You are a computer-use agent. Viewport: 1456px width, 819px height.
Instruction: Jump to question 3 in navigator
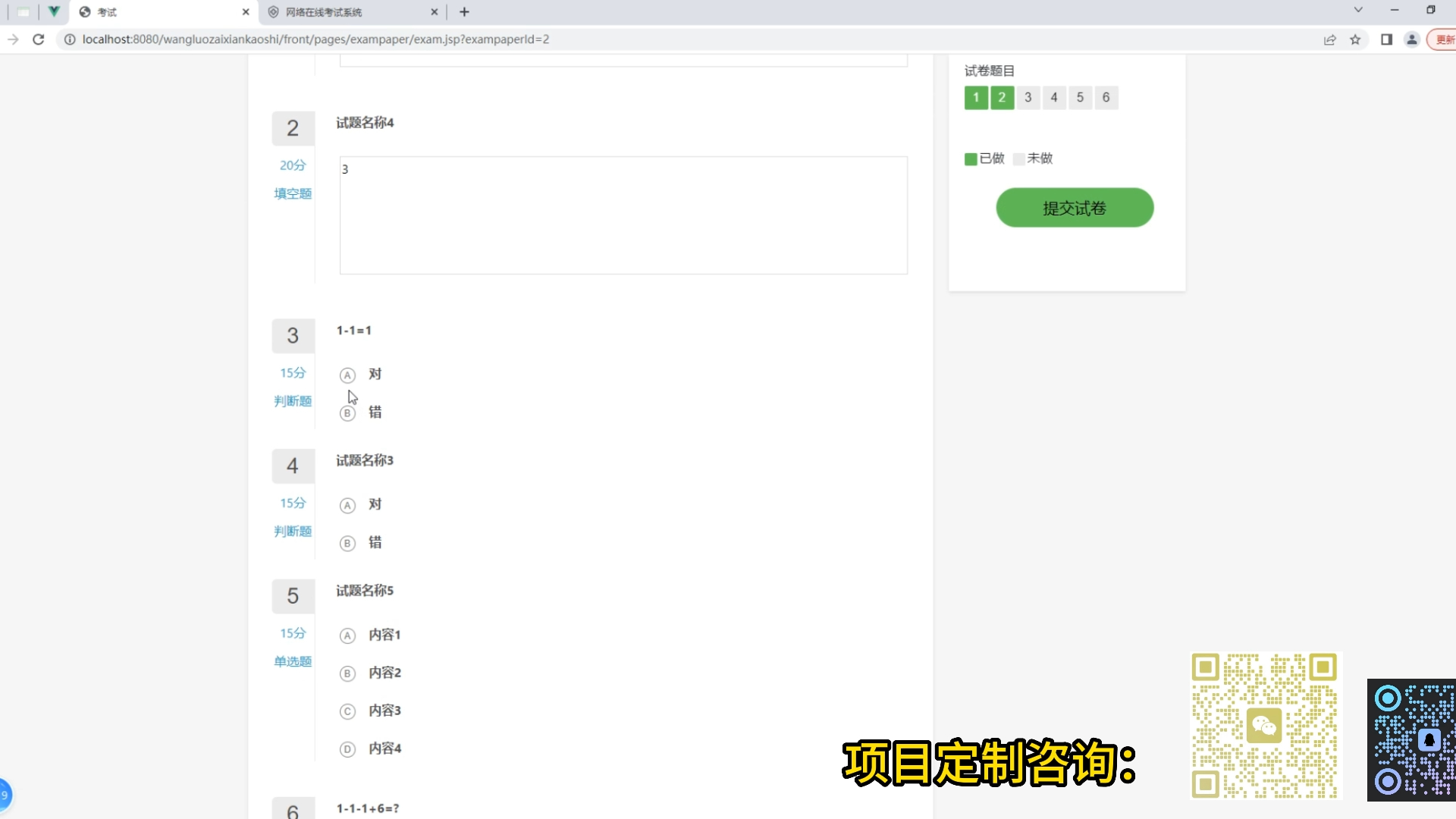pyautogui.click(x=1028, y=98)
